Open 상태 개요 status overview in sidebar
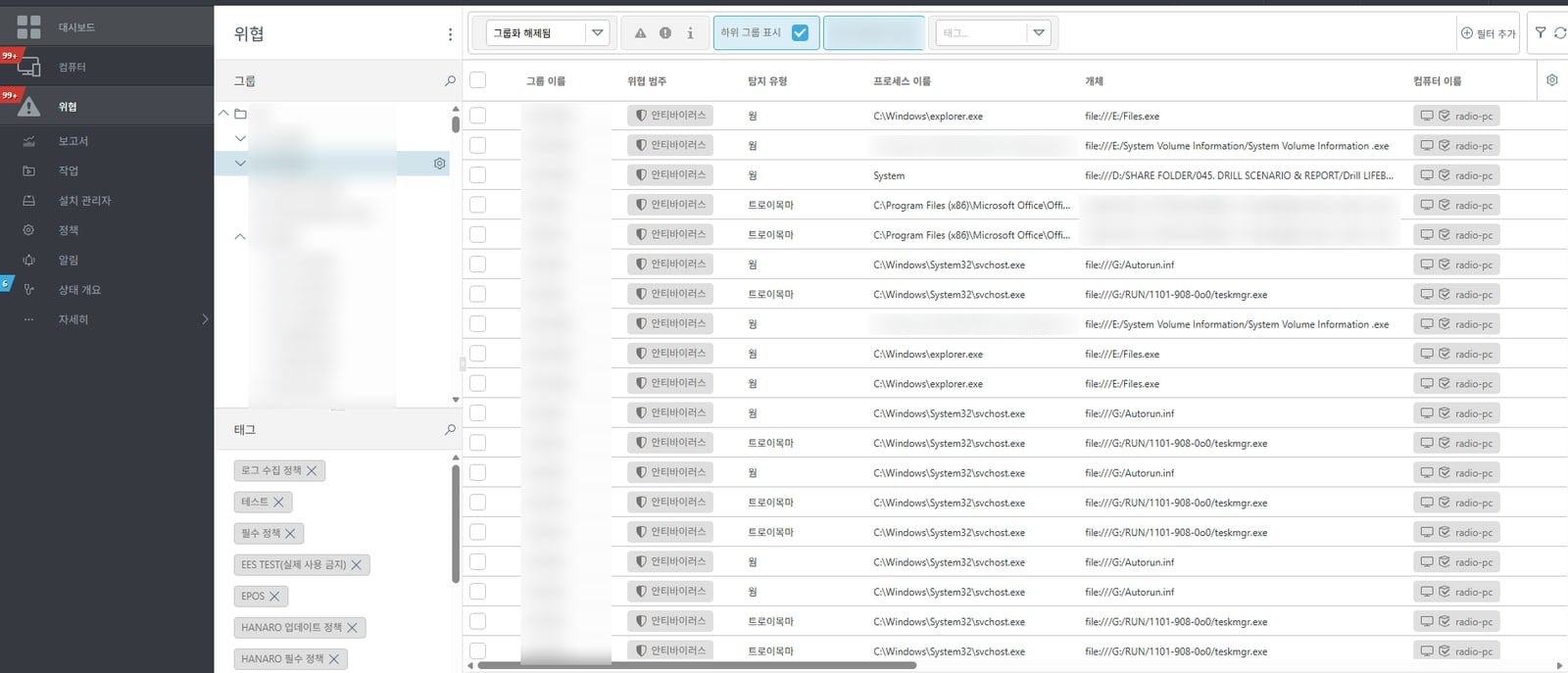 point(79,289)
